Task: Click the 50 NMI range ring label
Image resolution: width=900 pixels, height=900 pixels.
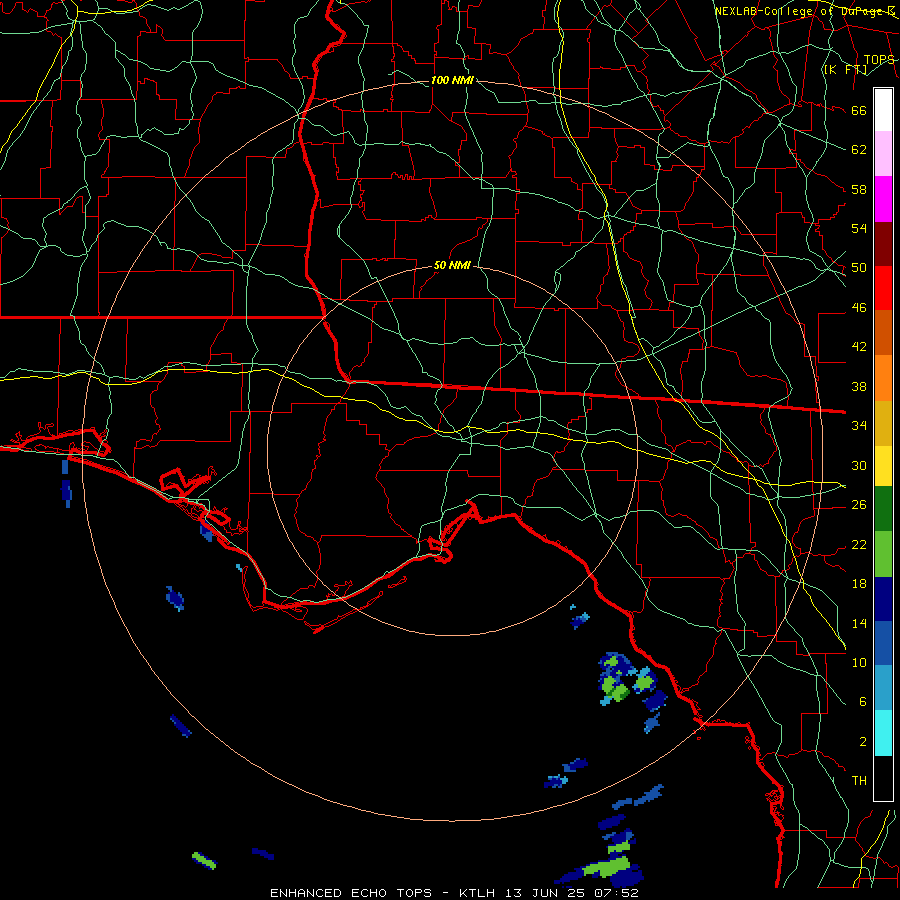Action: pyautogui.click(x=452, y=265)
